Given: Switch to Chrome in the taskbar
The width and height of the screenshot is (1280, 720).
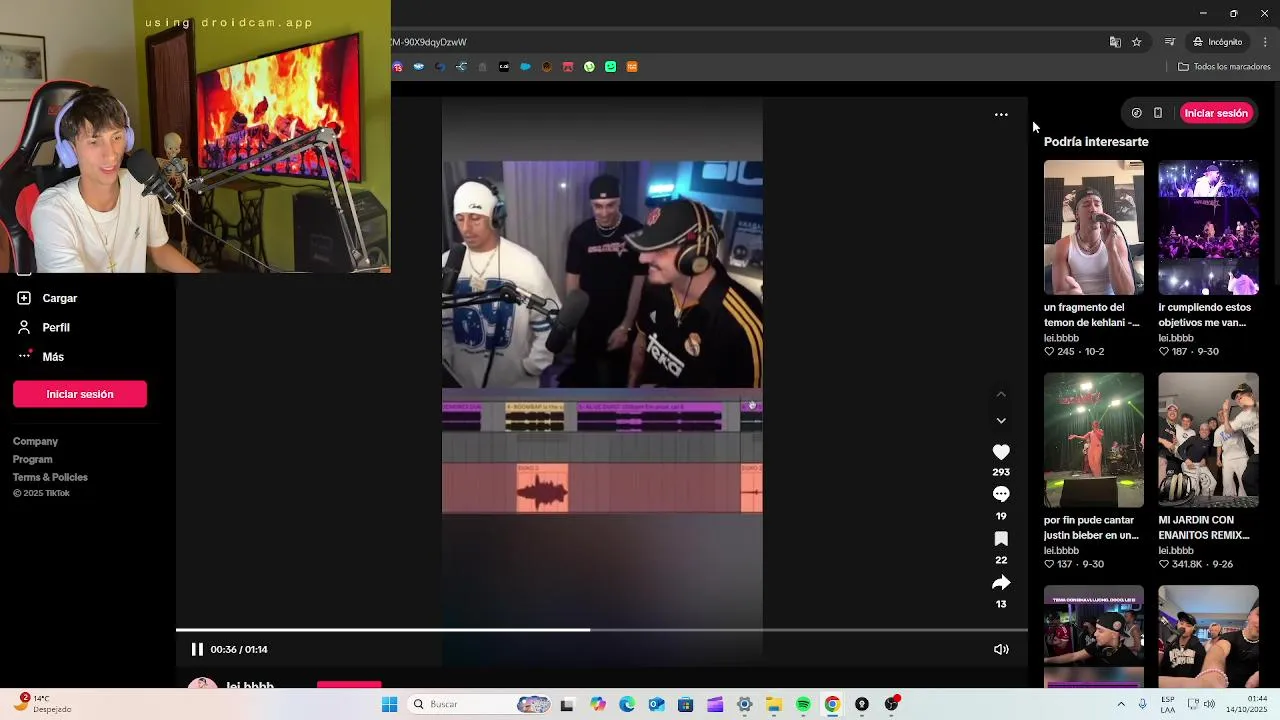Looking at the screenshot, I should point(832,704).
